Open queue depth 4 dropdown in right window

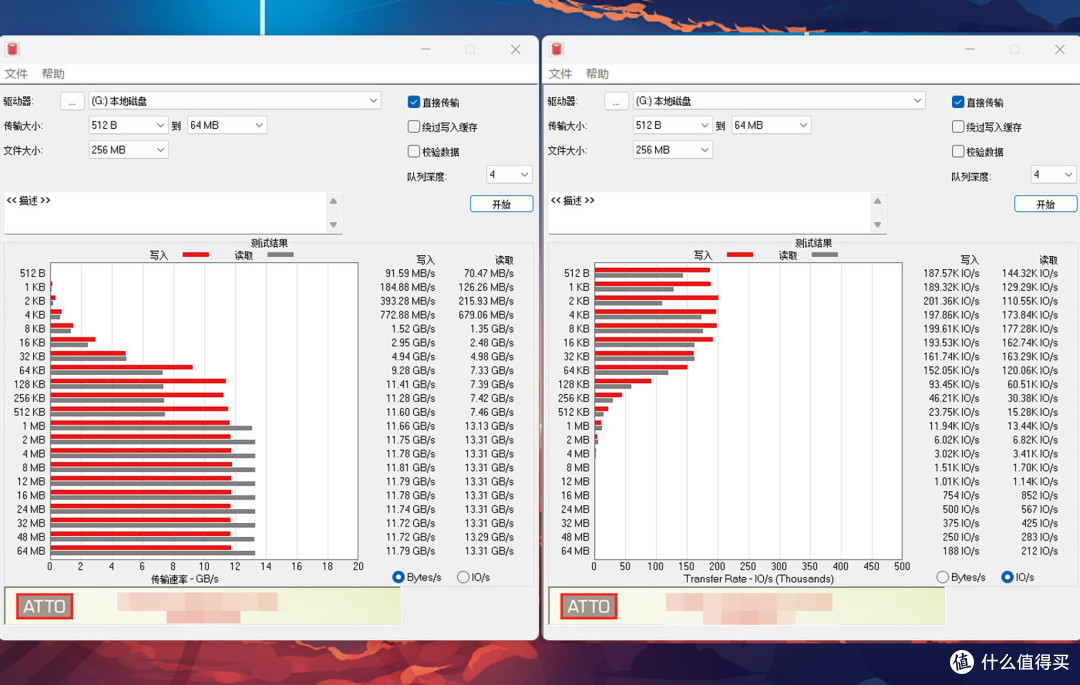coord(1053,175)
